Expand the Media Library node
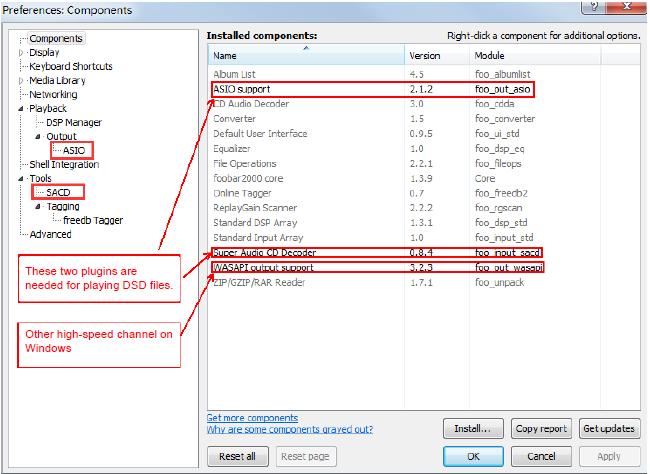Image resolution: width=650 pixels, height=474 pixels. click(21, 80)
